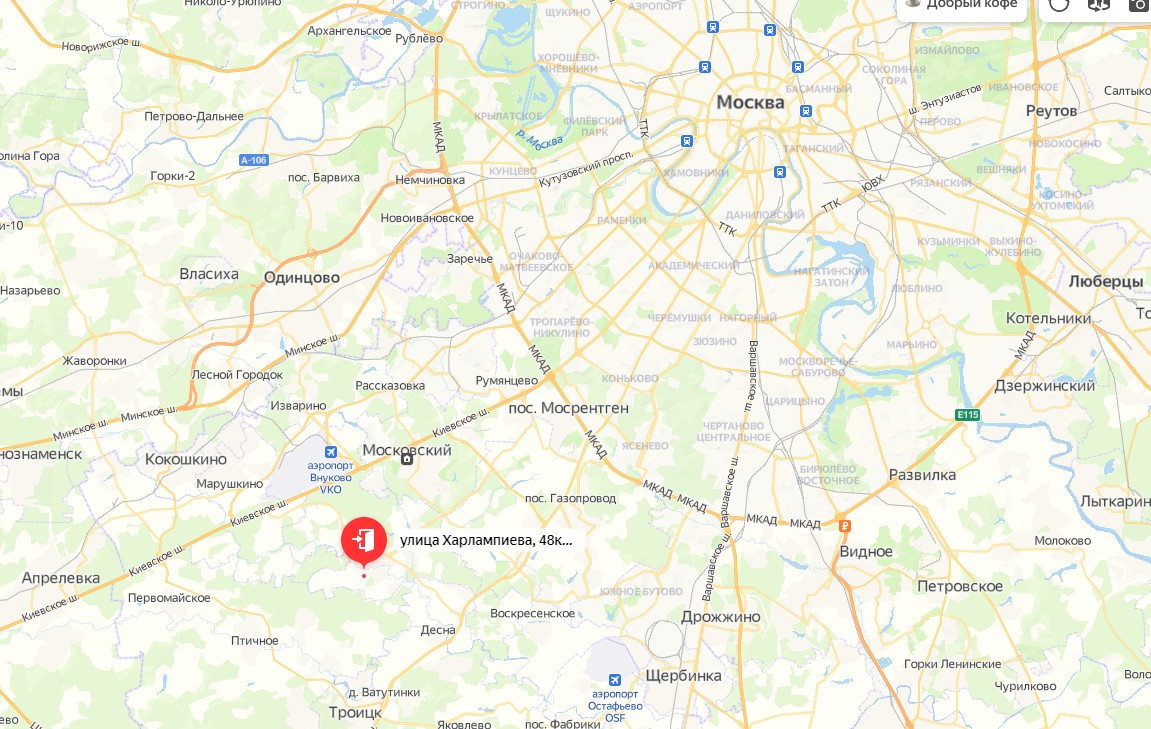Click train station icon below Басманный label
The width and height of the screenshot is (1151, 729).
806,111
